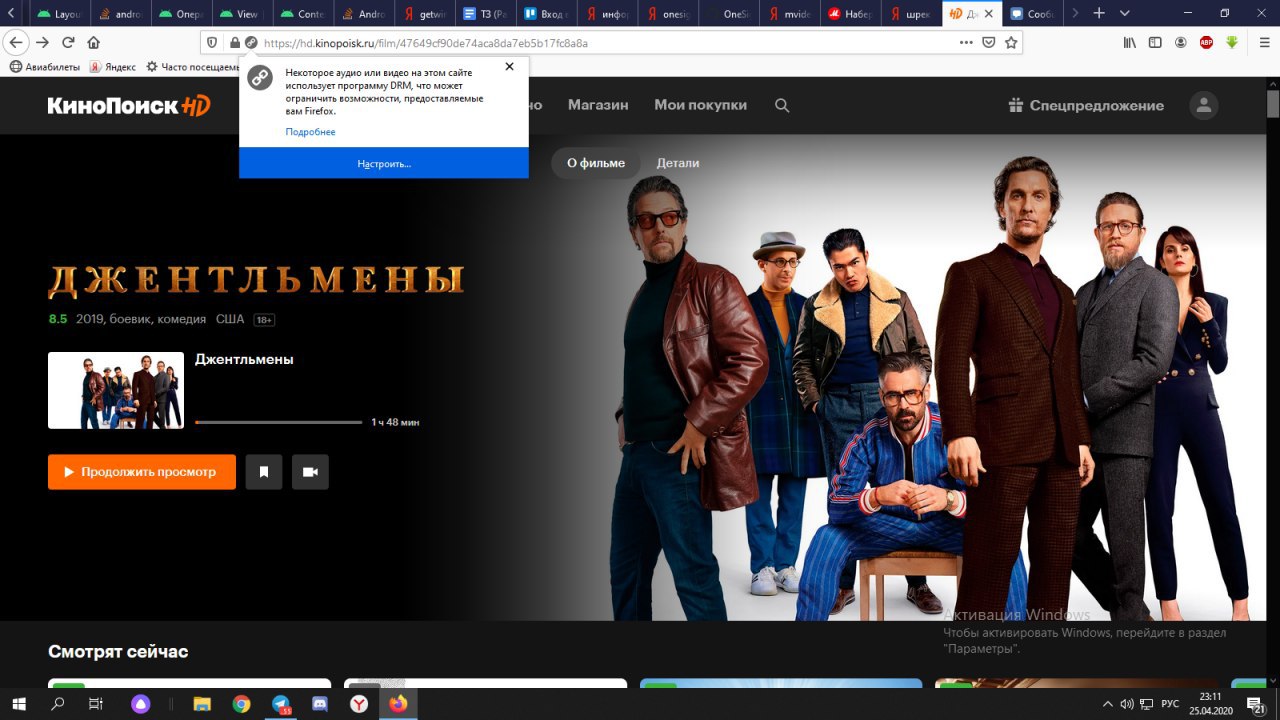Click Продолжить просмотр button

point(142,472)
